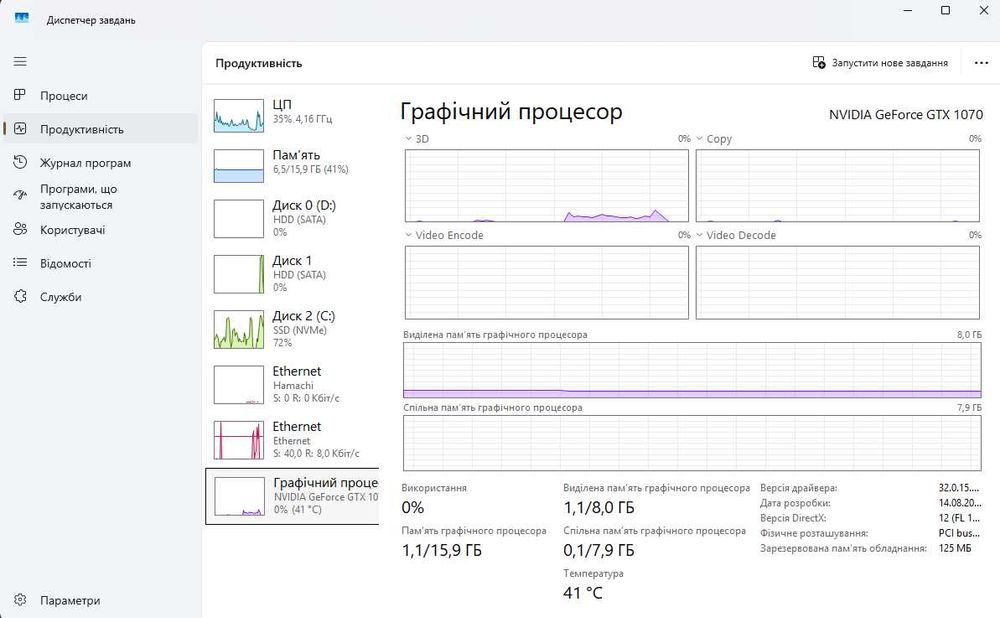1000x618 pixels.
Task: Click the Версія драйвера label
Action: [x=798, y=488]
